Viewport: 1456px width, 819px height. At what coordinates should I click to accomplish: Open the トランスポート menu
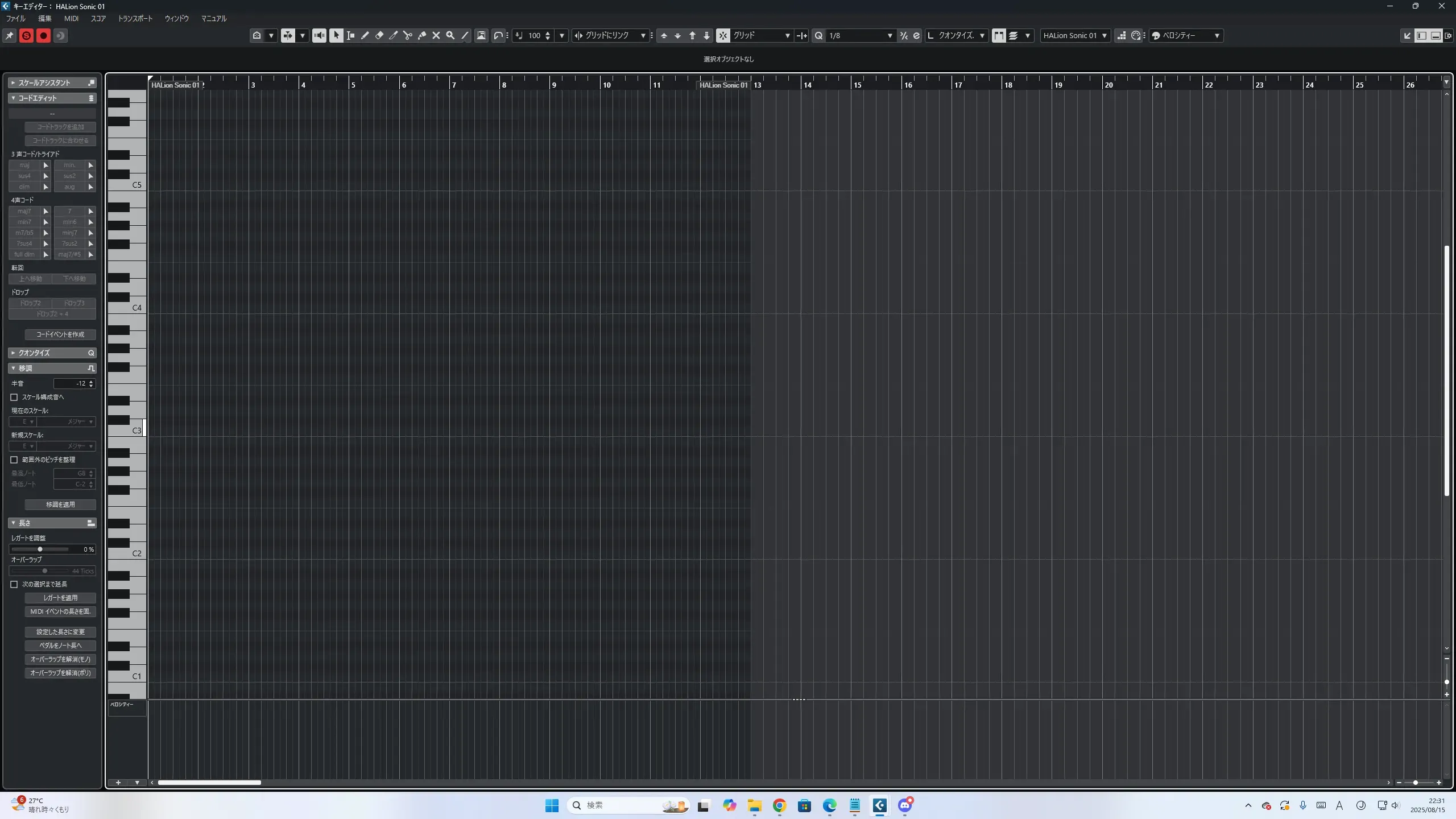(135, 19)
